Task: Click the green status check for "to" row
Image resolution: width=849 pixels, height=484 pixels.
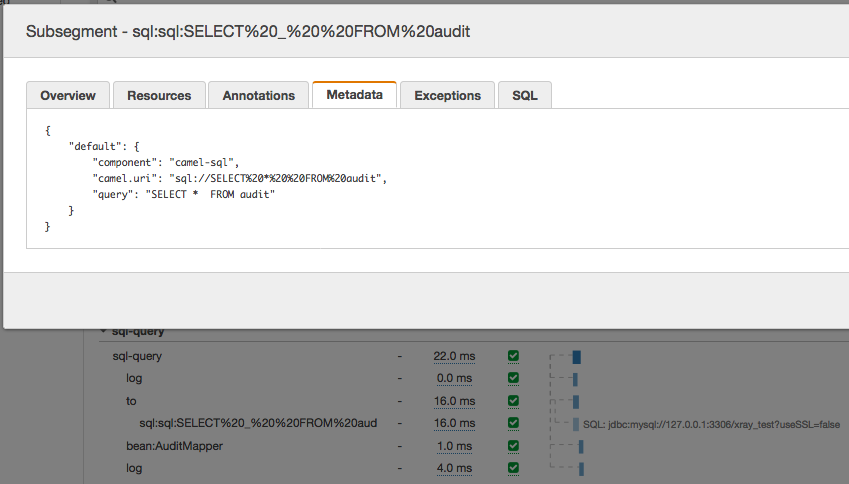Action: click(x=513, y=401)
